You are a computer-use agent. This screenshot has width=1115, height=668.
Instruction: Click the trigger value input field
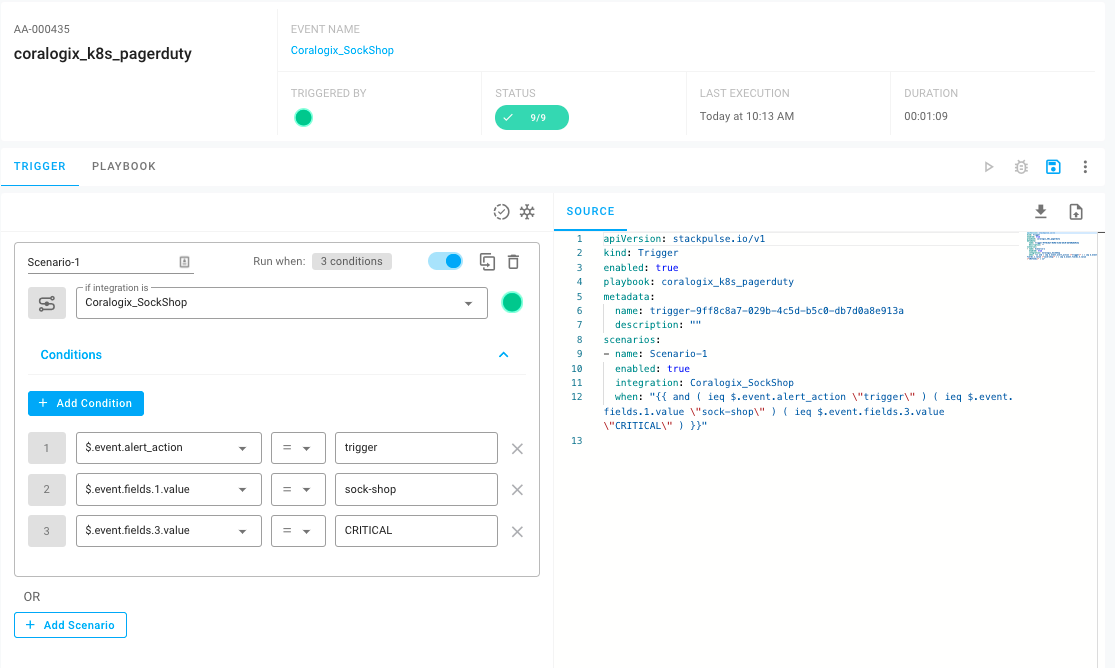pos(416,448)
